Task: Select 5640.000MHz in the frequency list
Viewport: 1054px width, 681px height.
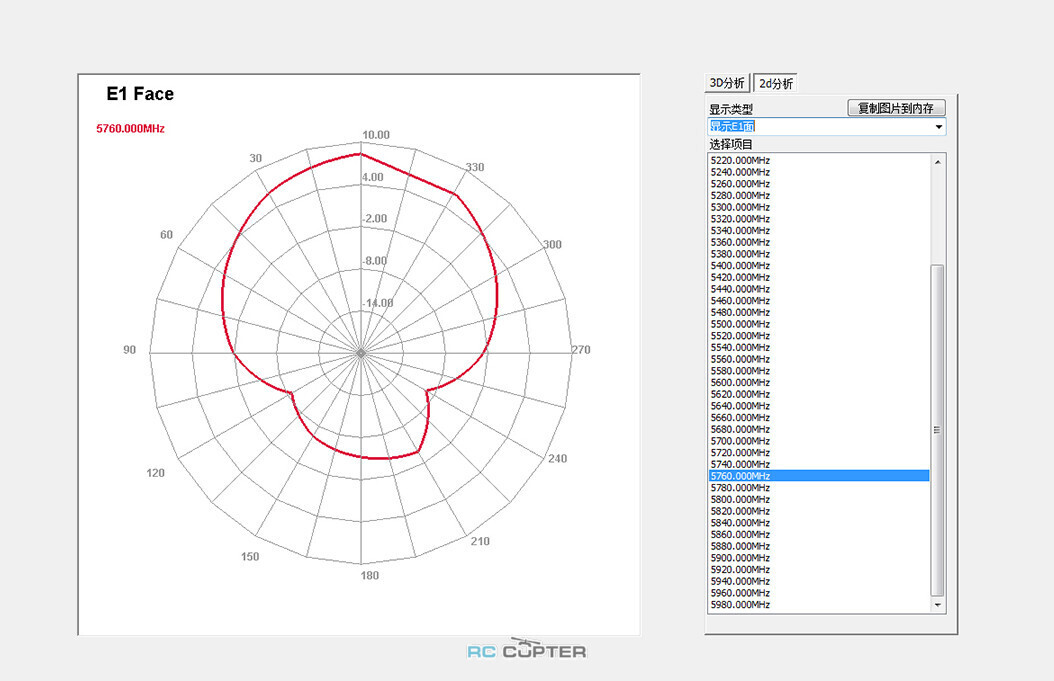Action: point(819,406)
